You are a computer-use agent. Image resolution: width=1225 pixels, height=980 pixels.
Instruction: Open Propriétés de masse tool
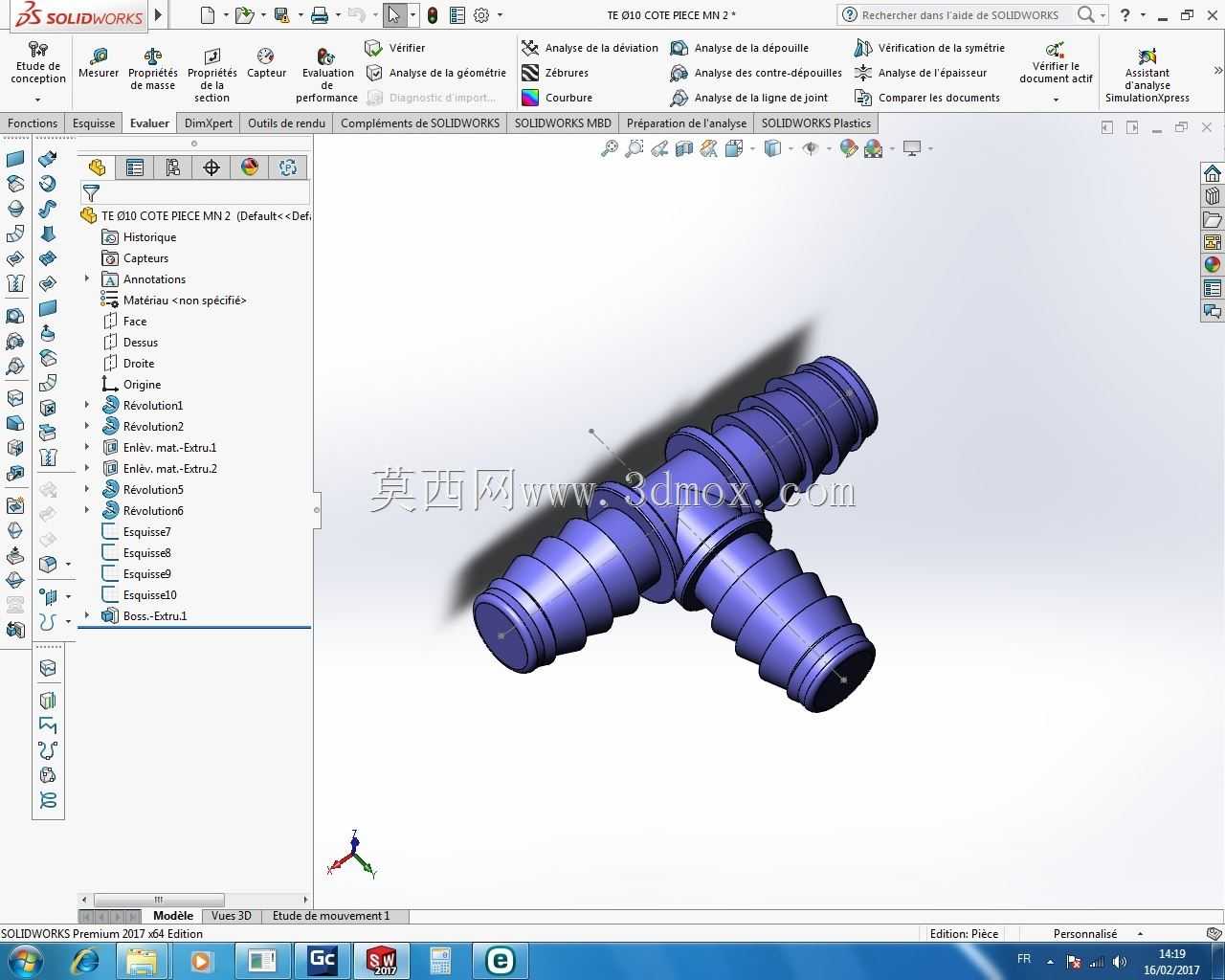pos(153,70)
